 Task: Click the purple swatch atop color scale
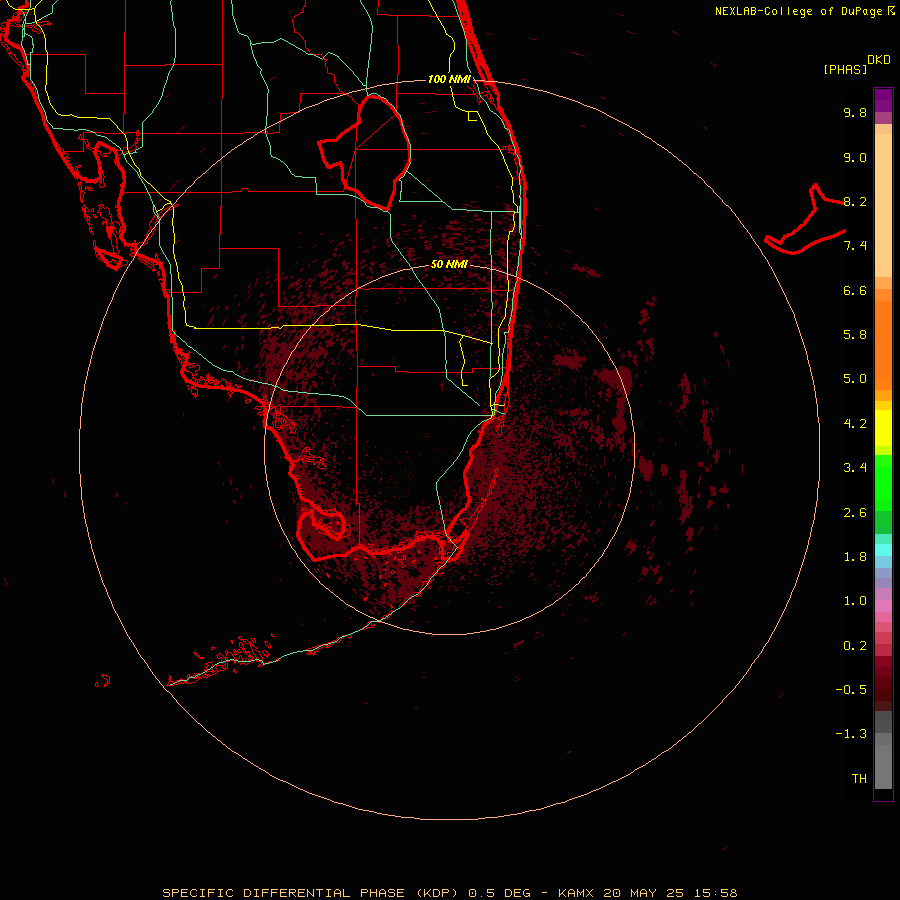(x=883, y=100)
